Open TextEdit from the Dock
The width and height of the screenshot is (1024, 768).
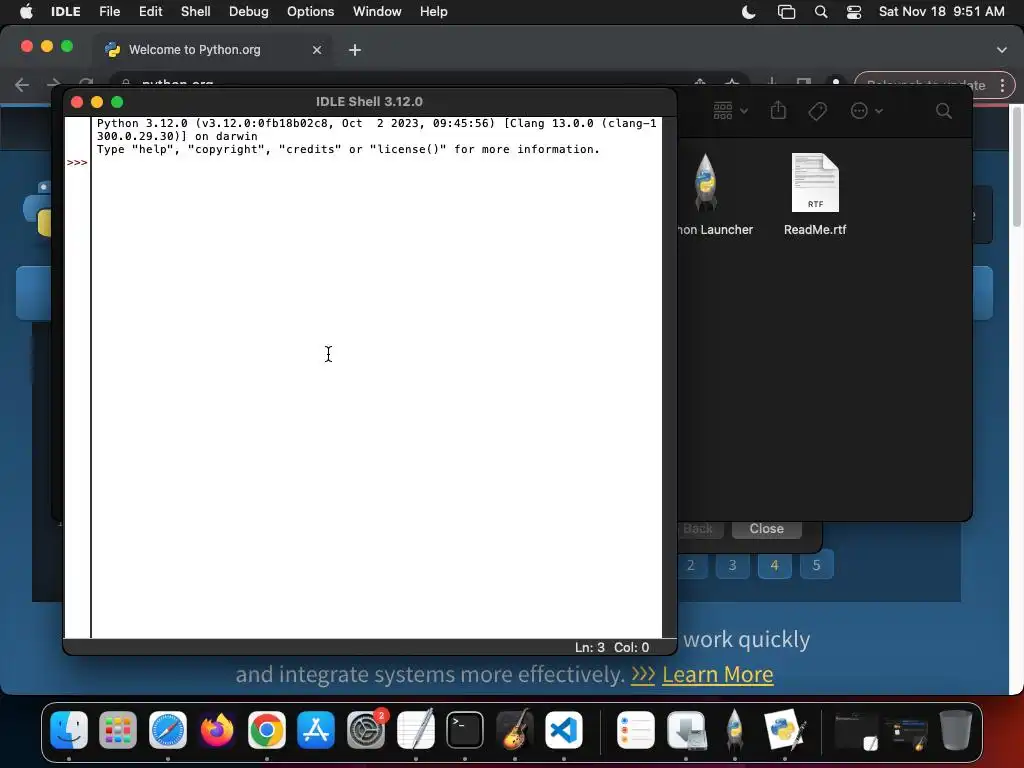tap(415, 729)
